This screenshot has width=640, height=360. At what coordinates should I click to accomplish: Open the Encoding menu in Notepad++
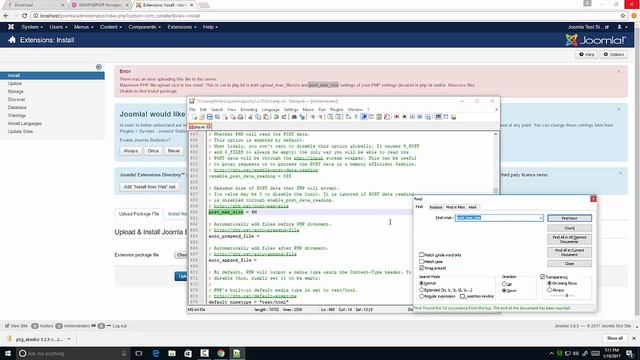click(249, 109)
